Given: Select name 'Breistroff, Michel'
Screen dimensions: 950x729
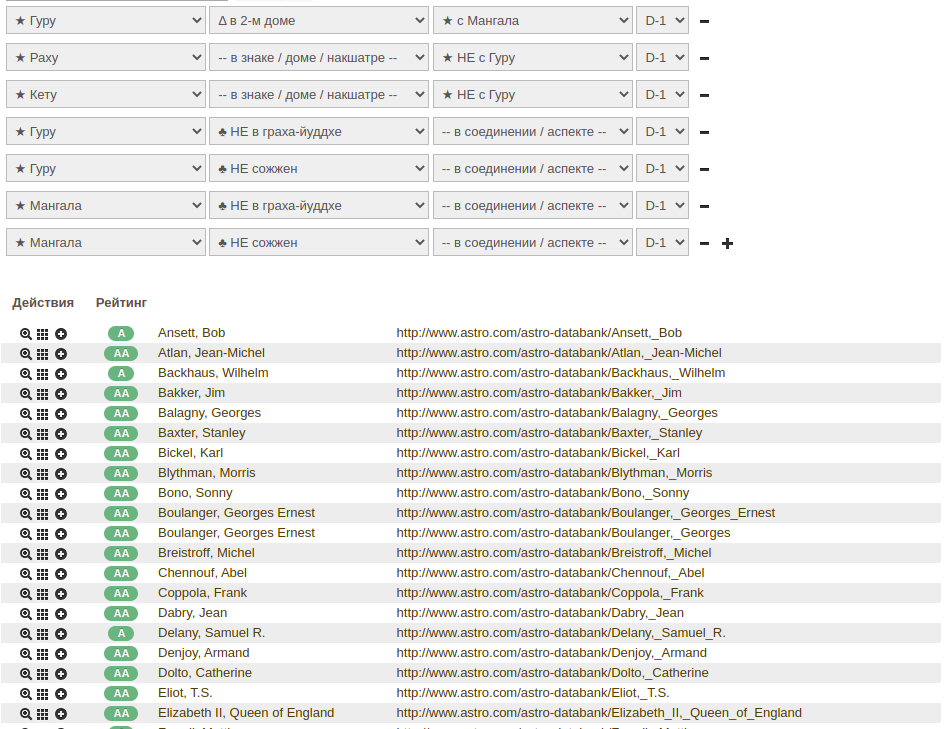Looking at the screenshot, I should (206, 553).
